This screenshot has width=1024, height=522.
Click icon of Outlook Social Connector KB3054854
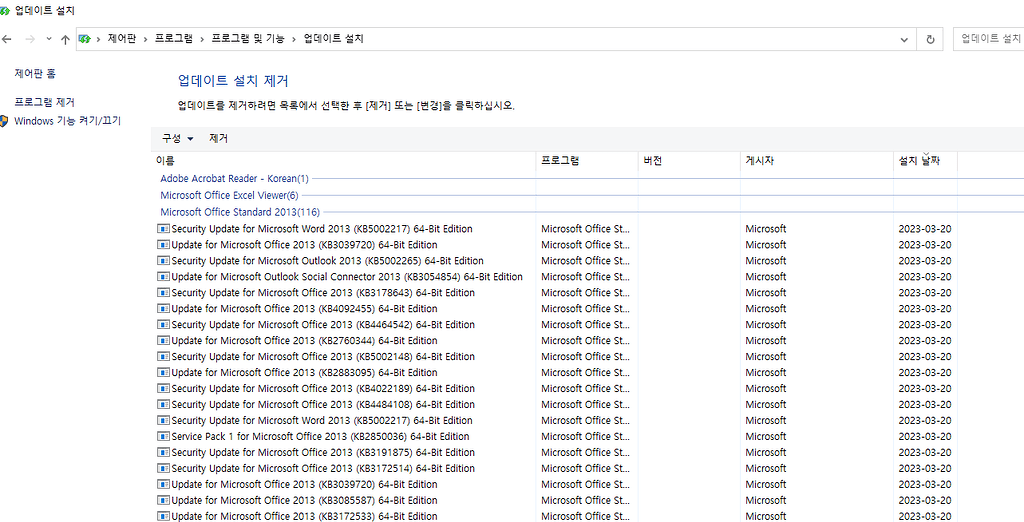point(163,277)
